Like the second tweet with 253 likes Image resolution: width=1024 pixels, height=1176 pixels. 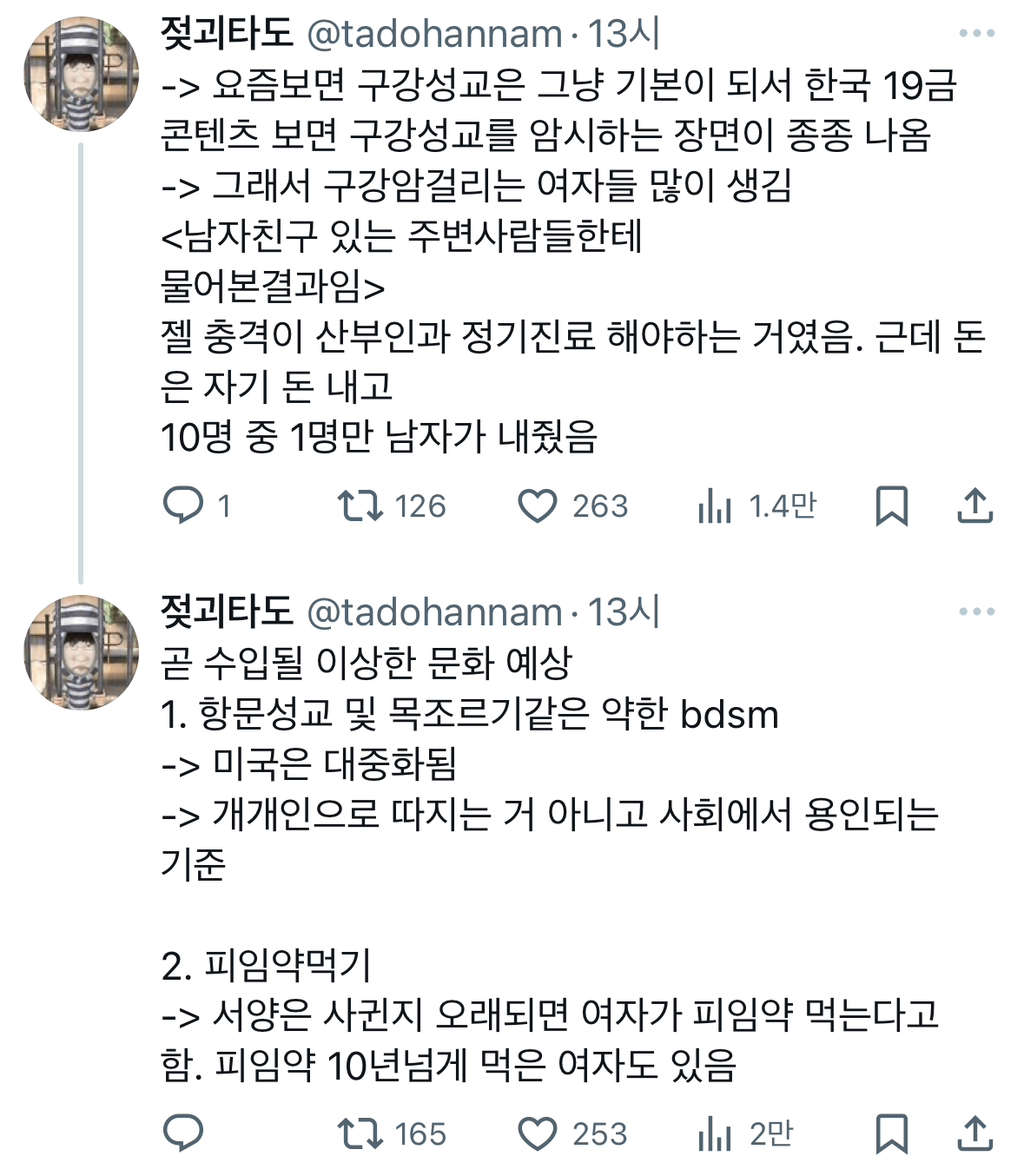tap(537, 1135)
